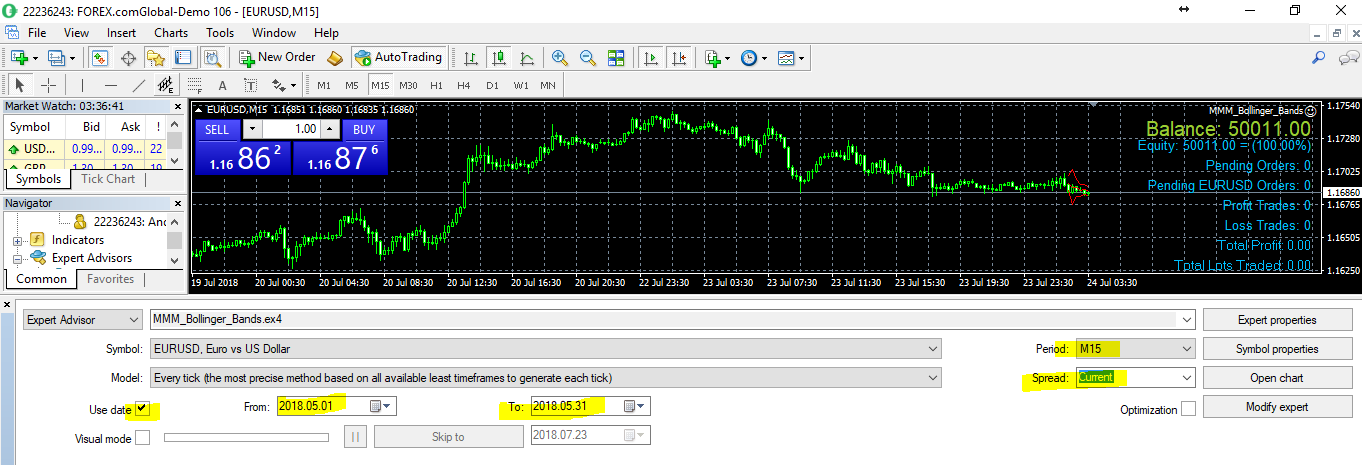
Task: Expand the Indicators tree node
Action: click(17, 240)
